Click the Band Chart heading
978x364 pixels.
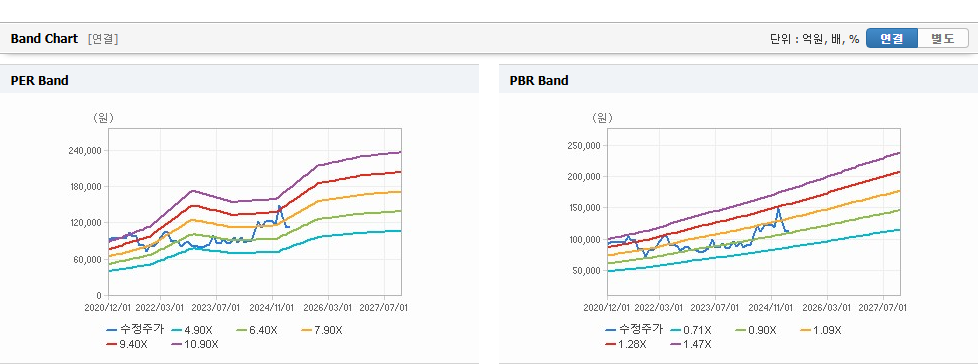click(x=44, y=39)
